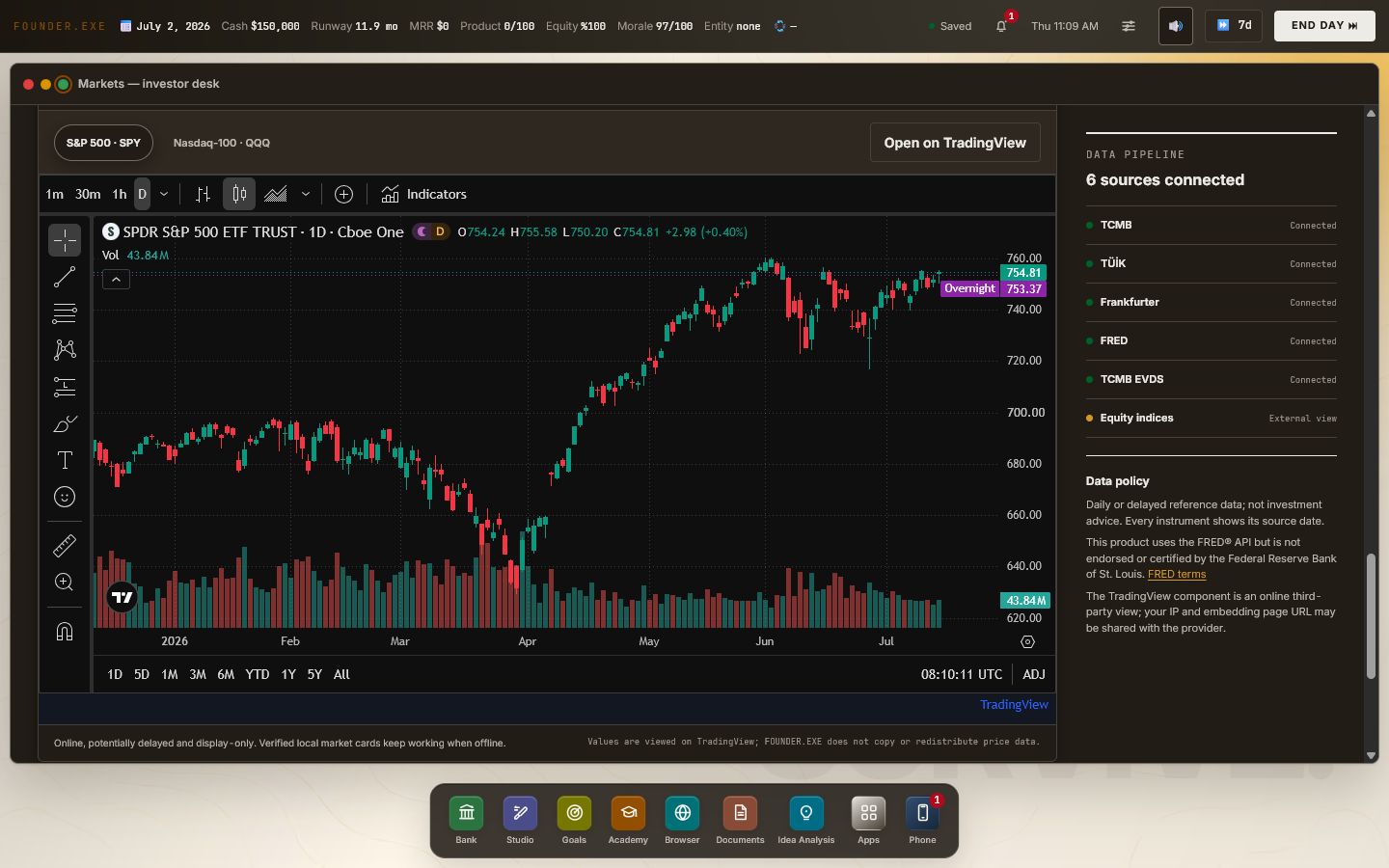Switch chart style to candles
This screenshot has height=868, width=1389.
pyautogui.click(x=239, y=194)
